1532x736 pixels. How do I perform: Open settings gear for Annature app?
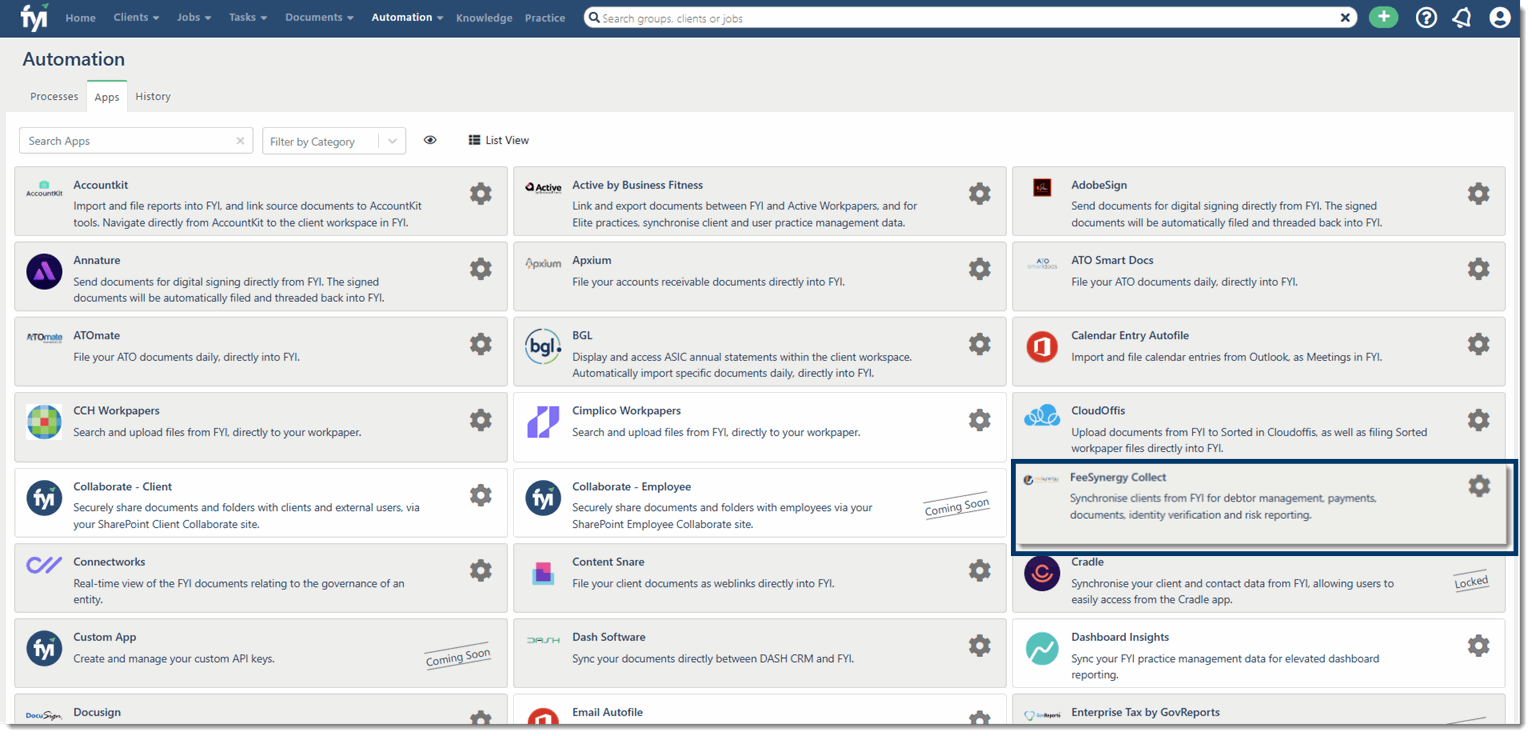coord(481,269)
